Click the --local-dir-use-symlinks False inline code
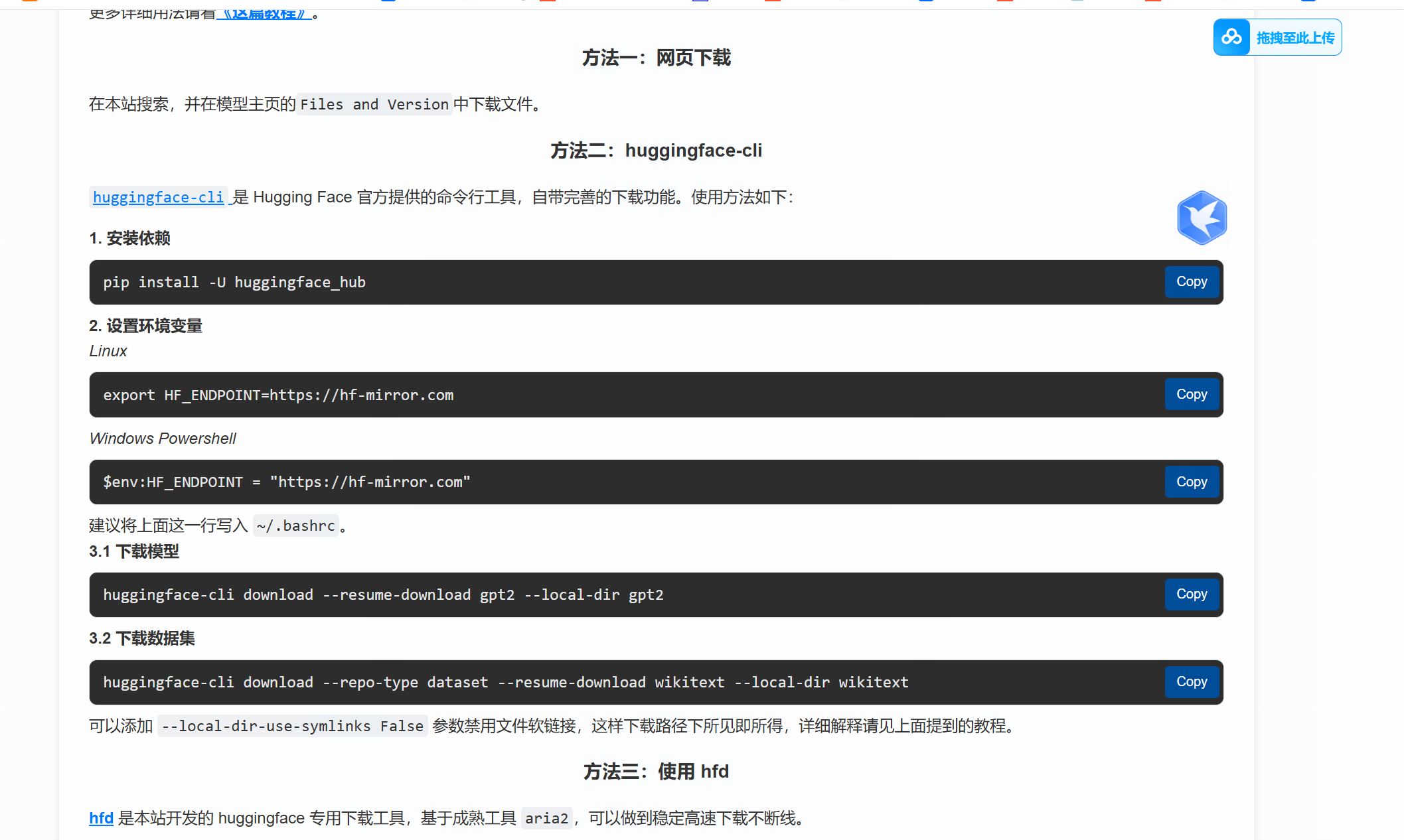 [292, 727]
